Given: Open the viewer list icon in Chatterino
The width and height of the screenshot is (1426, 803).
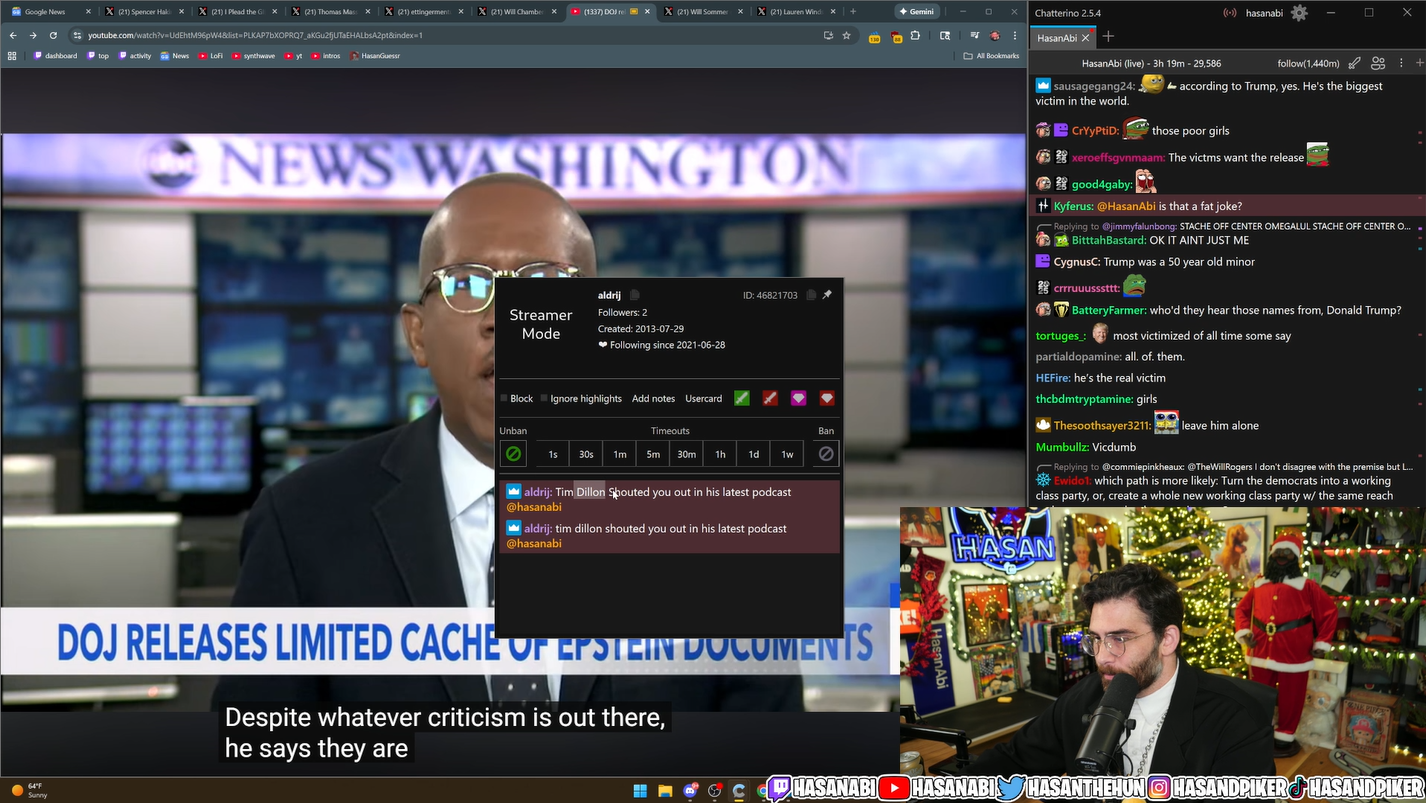Looking at the screenshot, I should (x=1378, y=63).
